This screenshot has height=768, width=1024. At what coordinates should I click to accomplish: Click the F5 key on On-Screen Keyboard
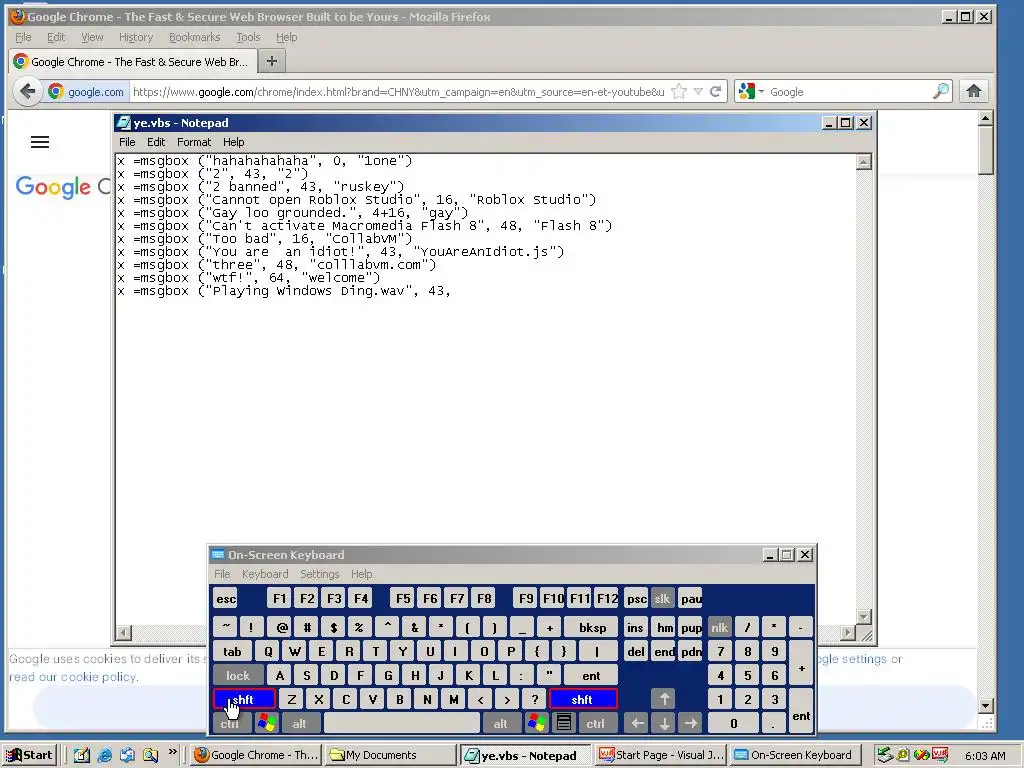pyautogui.click(x=403, y=599)
